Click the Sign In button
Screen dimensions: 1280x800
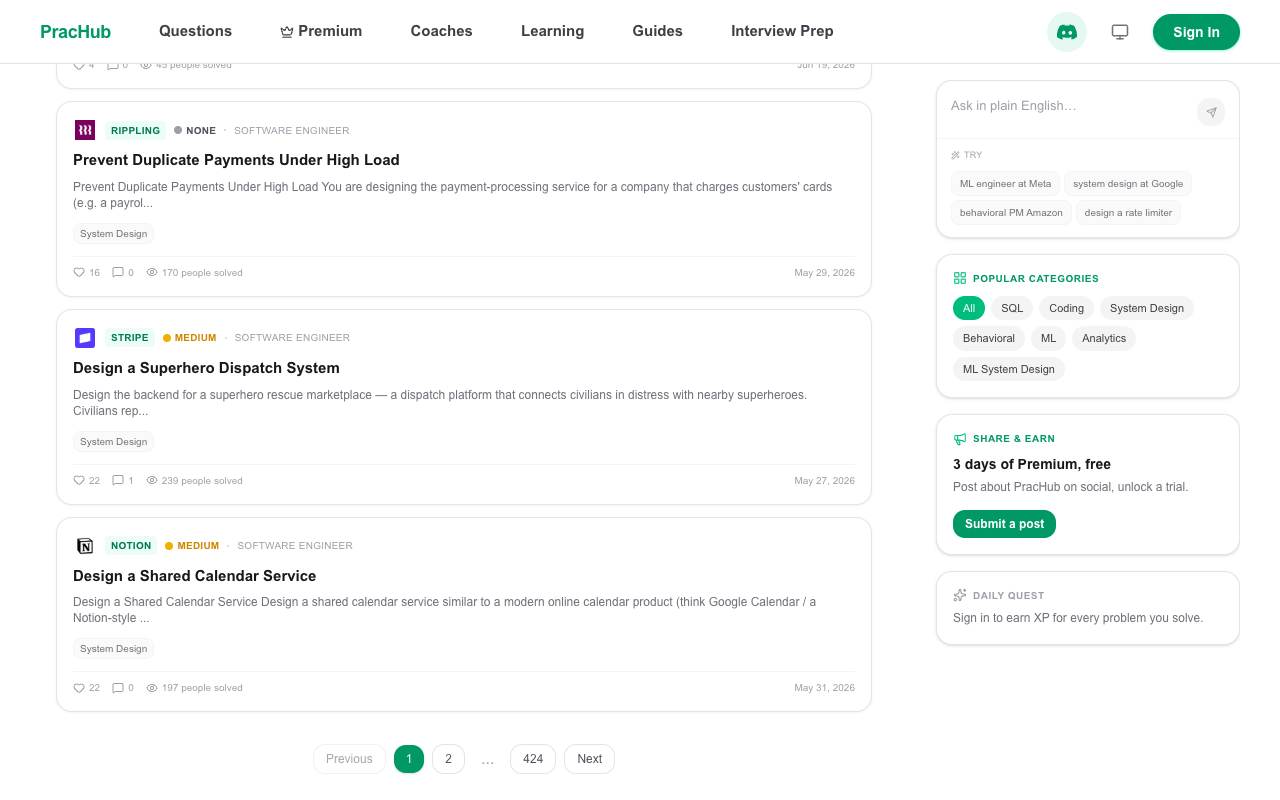1196,32
